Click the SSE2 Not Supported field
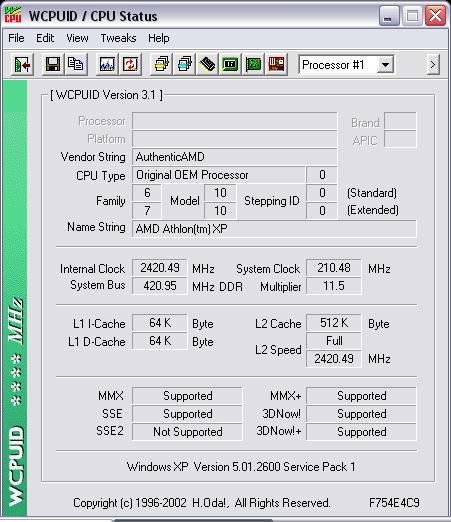The image size is (451, 522). click(187, 432)
